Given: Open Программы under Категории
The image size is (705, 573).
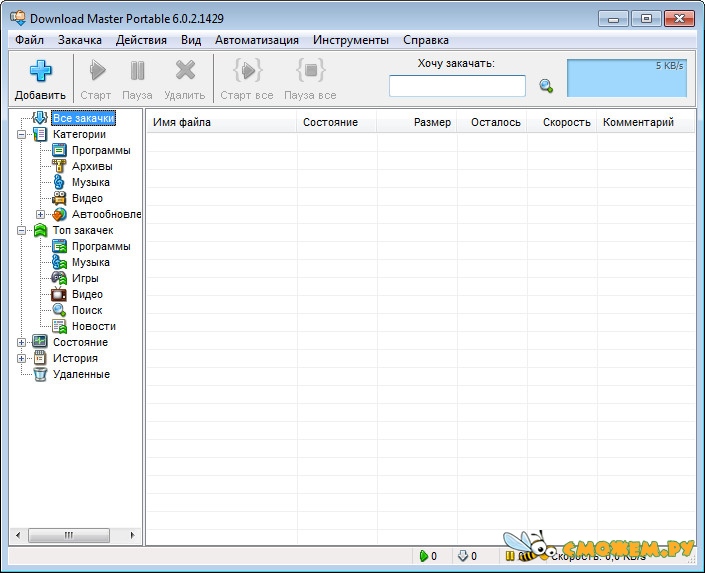Looking at the screenshot, I should (101, 150).
